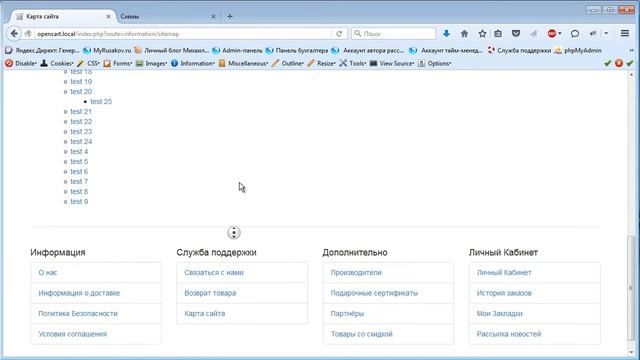Open the Admin-панель bookmark
Image resolution: width=640 pixels, height=360 pixels.
pos(238,50)
